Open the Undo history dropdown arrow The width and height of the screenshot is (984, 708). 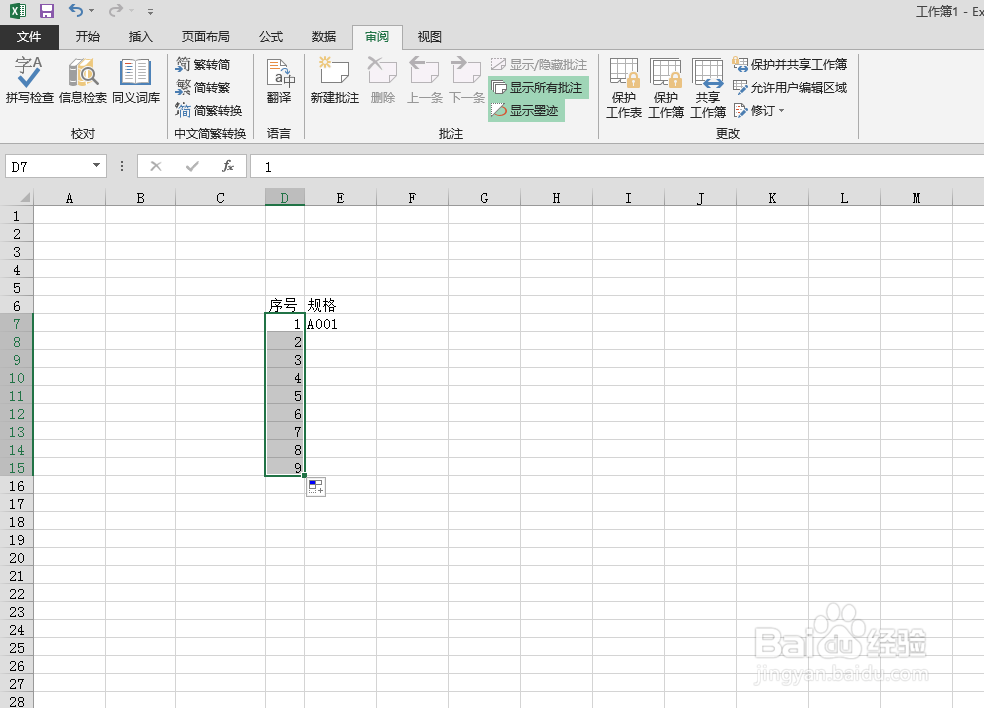pos(92,11)
